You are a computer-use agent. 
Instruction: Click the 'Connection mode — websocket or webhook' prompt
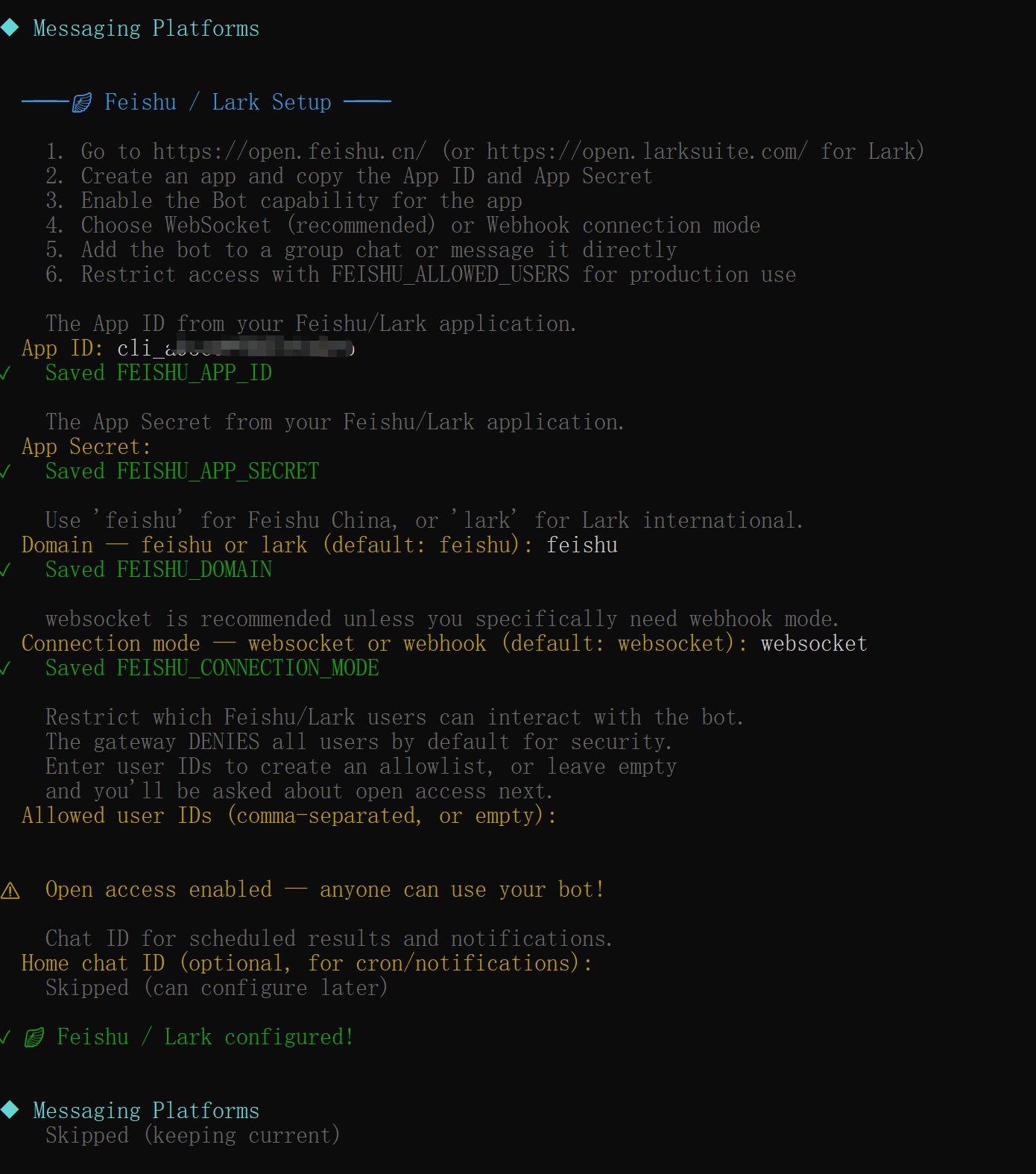385,643
